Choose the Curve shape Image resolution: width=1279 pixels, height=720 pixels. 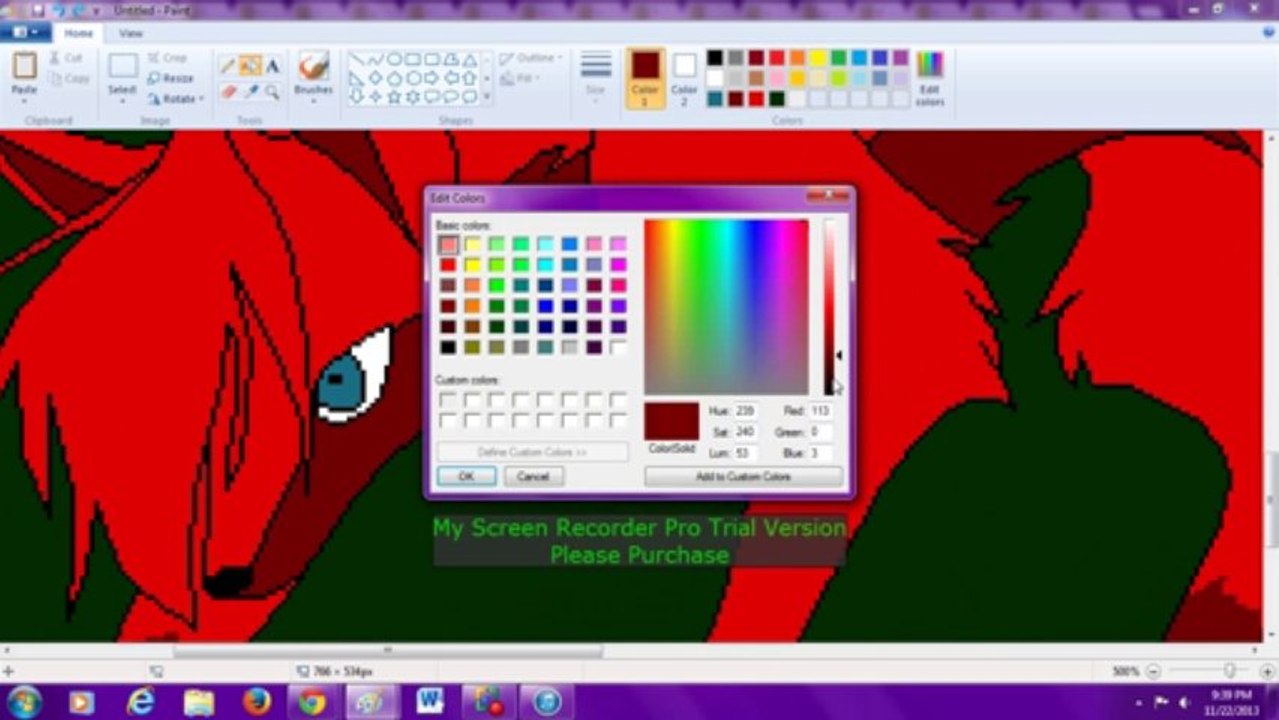376,60
